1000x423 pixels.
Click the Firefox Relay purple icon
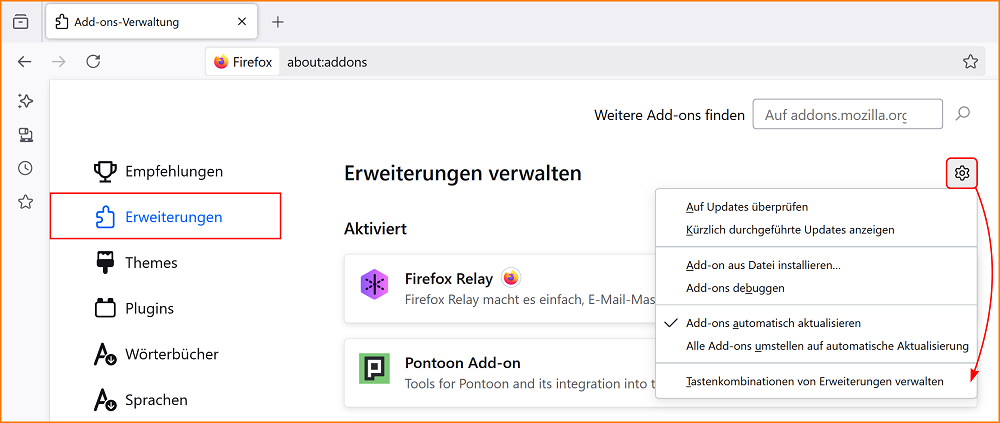pyautogui.click(x=374, y=285)
